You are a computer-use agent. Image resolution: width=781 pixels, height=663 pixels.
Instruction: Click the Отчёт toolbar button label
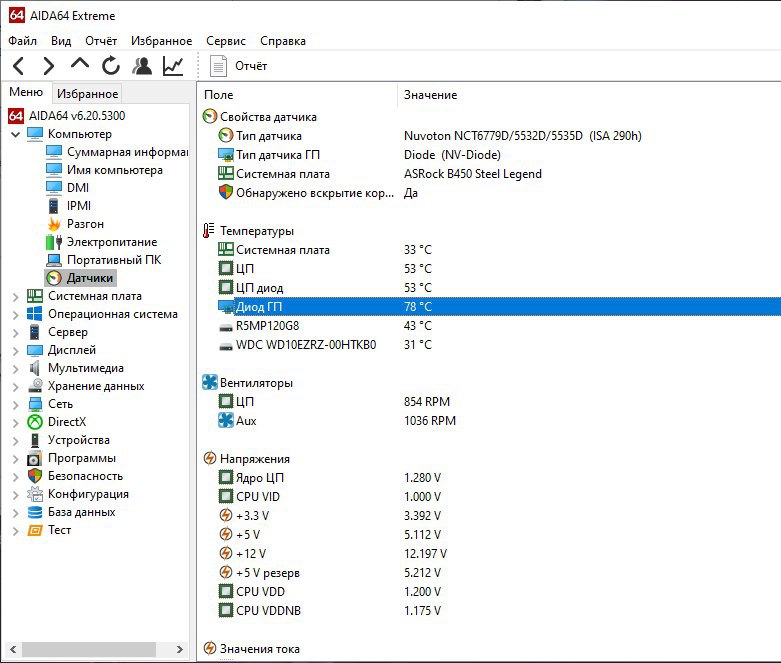point(251,66)
